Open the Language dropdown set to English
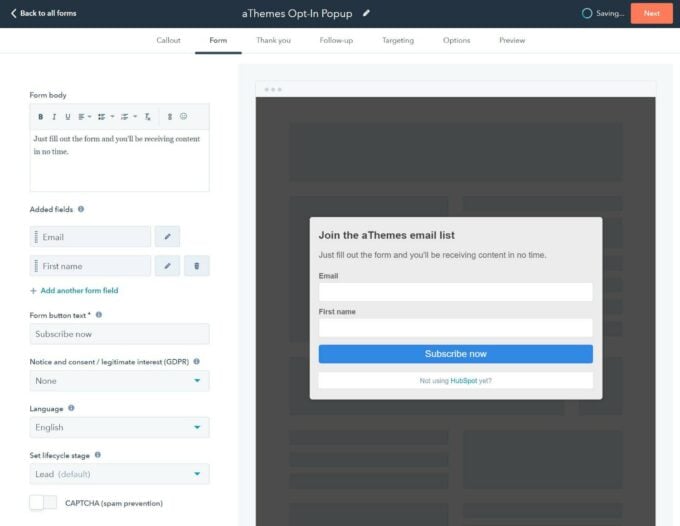The image size is (680, 526). click(x=119, y=427)
